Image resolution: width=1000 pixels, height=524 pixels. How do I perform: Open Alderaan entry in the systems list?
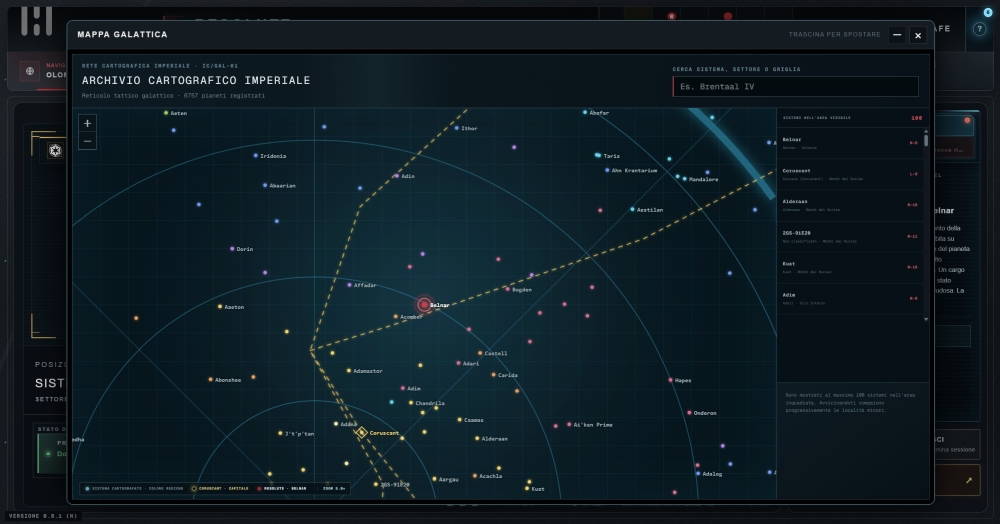point(850,205)
